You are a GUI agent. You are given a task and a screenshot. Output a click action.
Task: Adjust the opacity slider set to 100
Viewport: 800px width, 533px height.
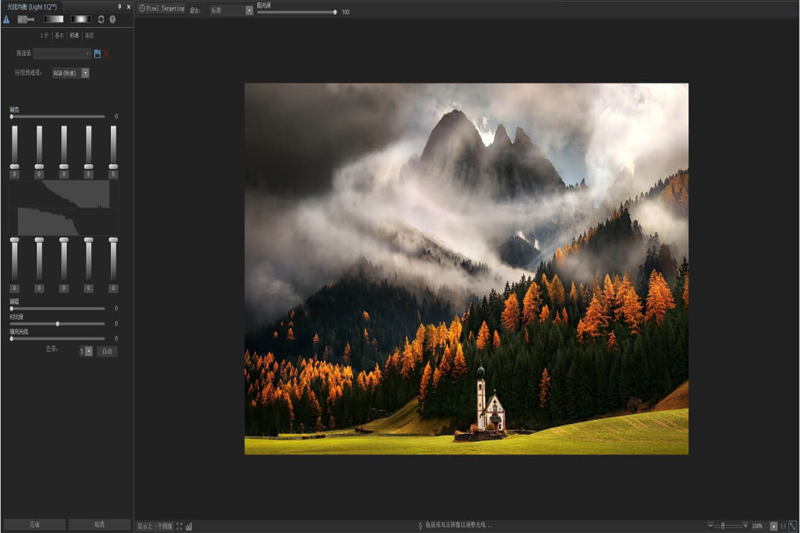(297, 12)
